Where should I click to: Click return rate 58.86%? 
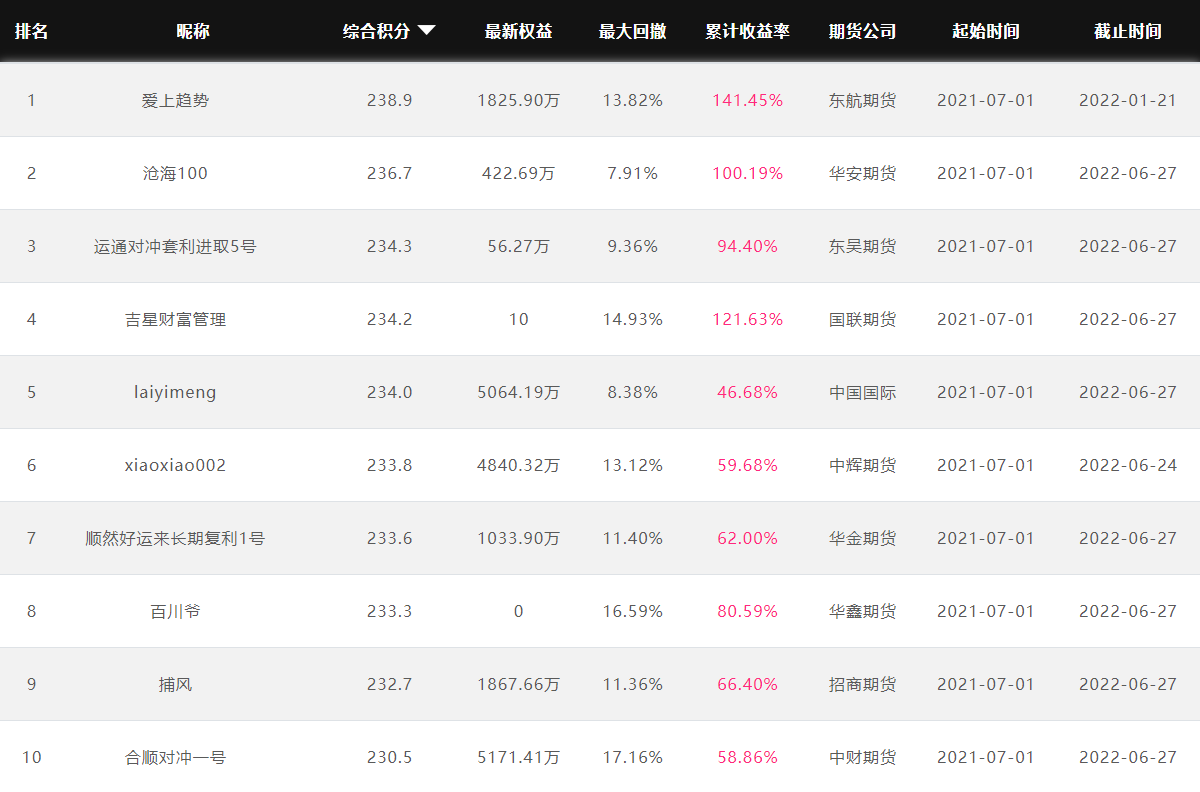pos(748,757)
